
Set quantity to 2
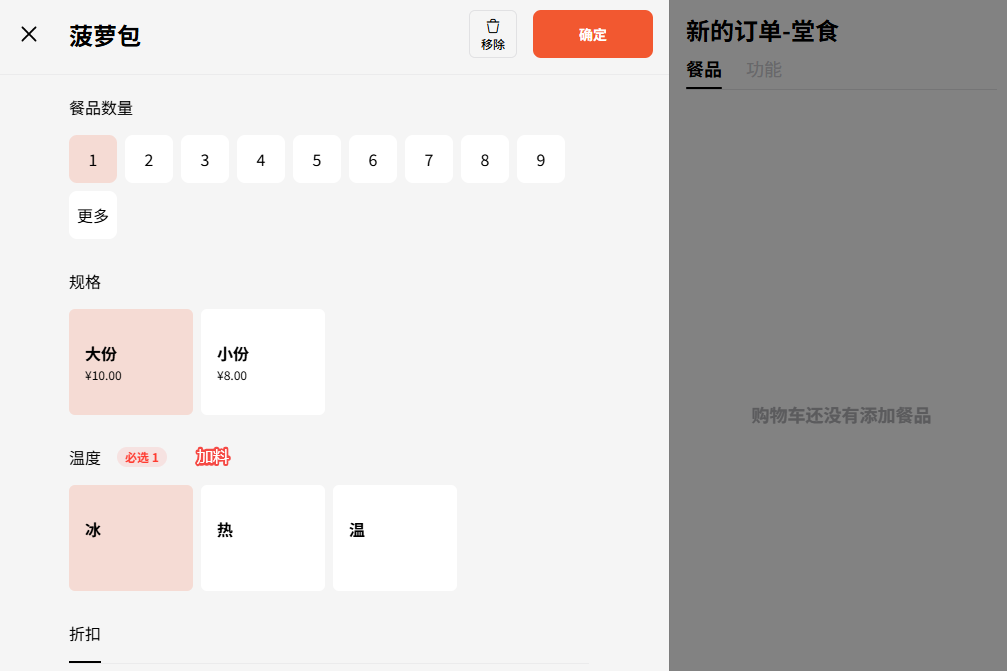[x=149, y=159]
